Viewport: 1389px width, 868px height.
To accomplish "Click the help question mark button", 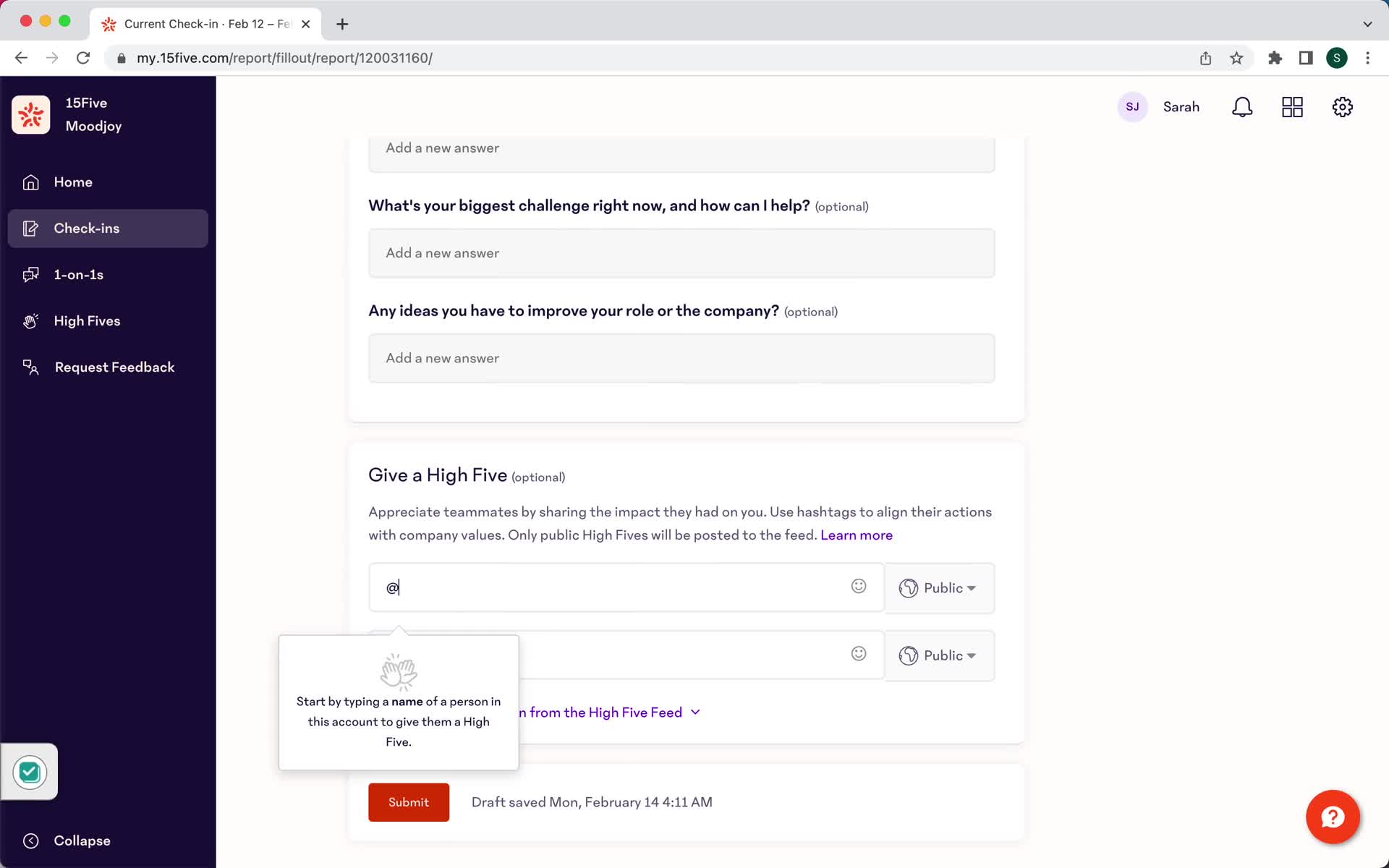I will point(1333,817).
